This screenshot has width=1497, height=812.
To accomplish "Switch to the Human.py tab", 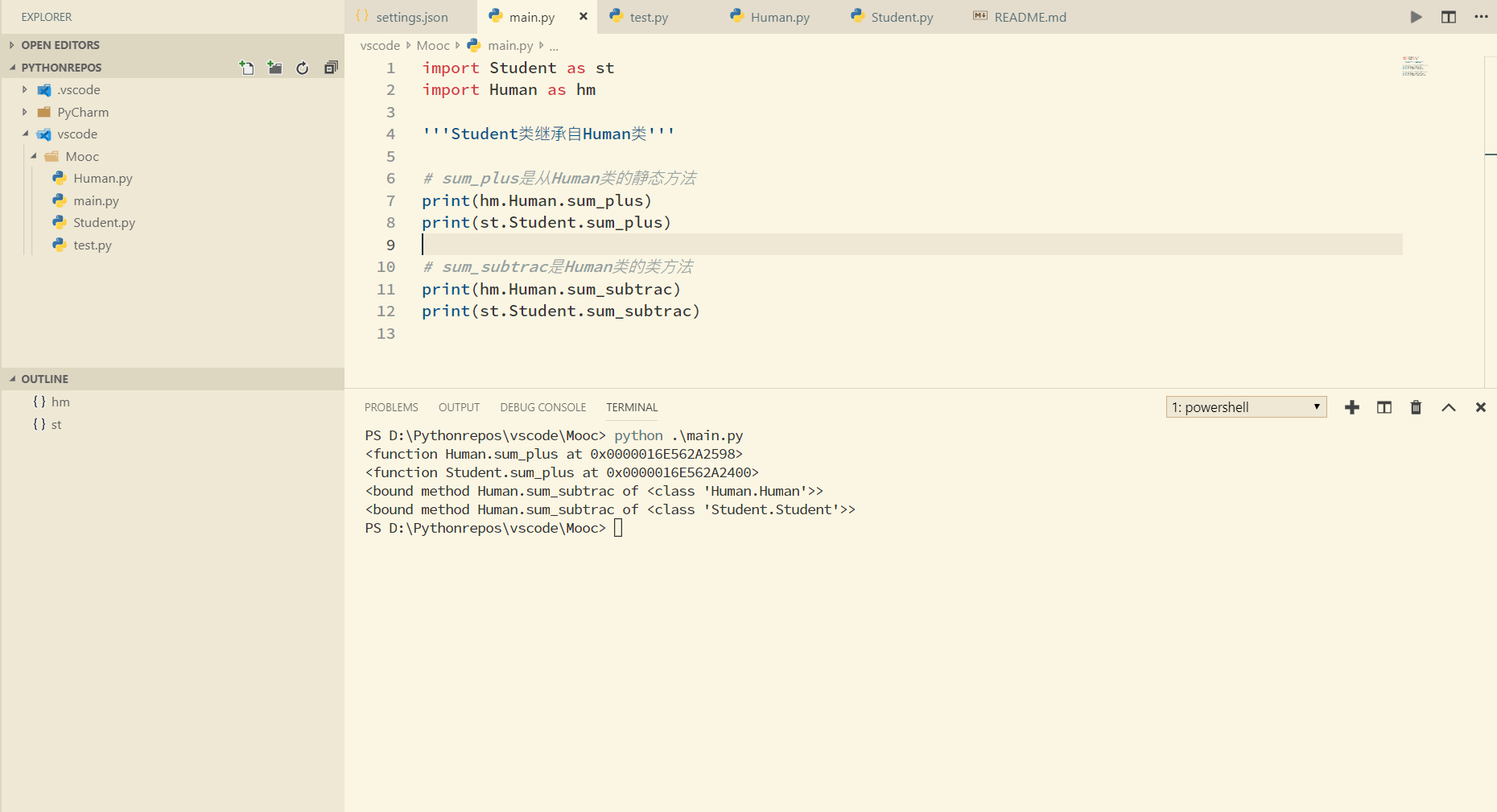I will click(780, 17).
